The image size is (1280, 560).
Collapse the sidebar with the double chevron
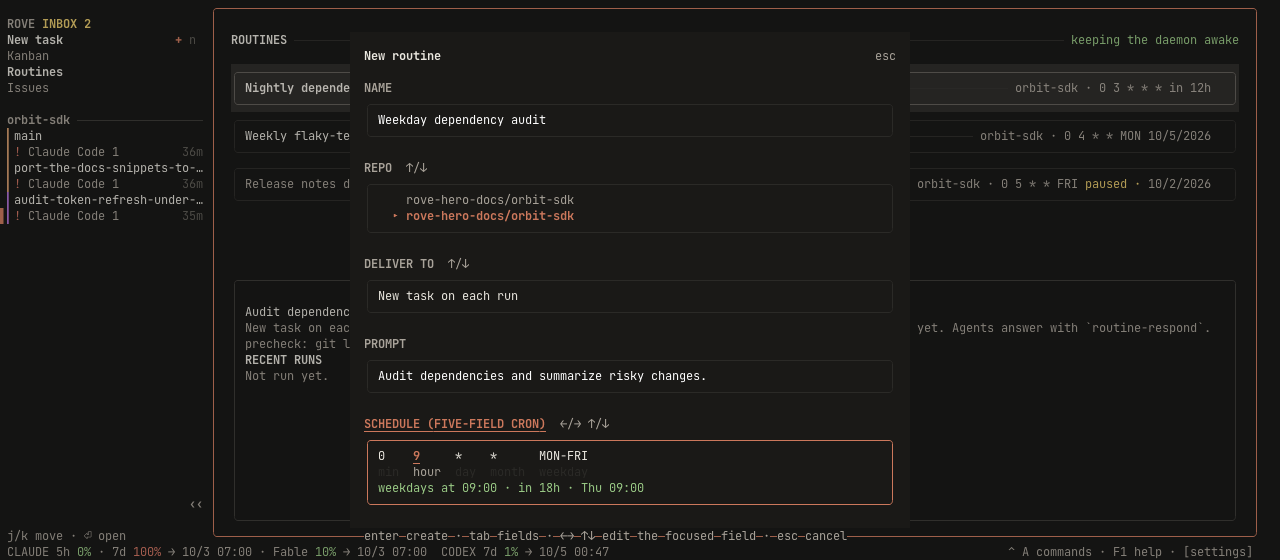(196, 504)
